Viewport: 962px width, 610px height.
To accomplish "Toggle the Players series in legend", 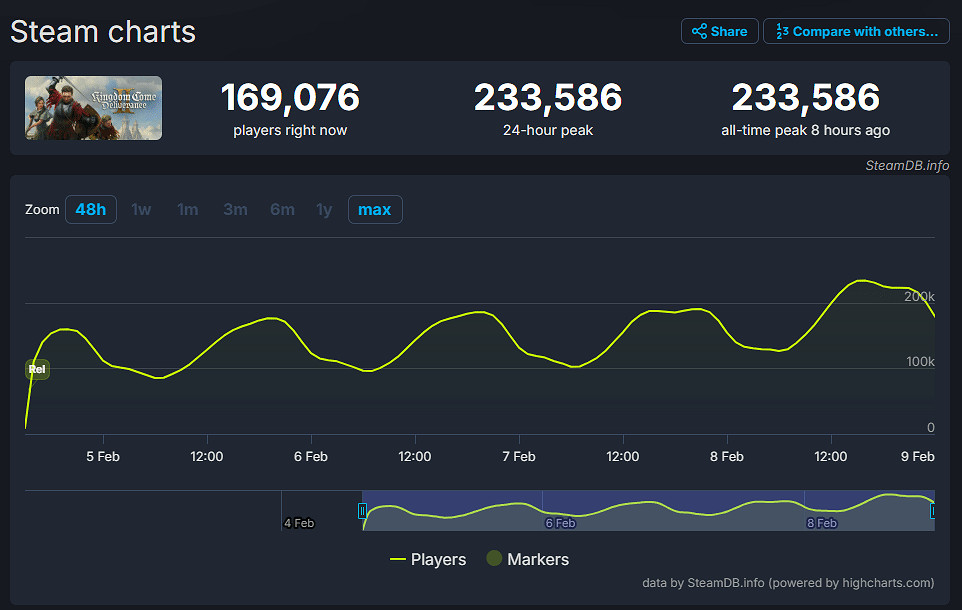I will pos(428,559).
